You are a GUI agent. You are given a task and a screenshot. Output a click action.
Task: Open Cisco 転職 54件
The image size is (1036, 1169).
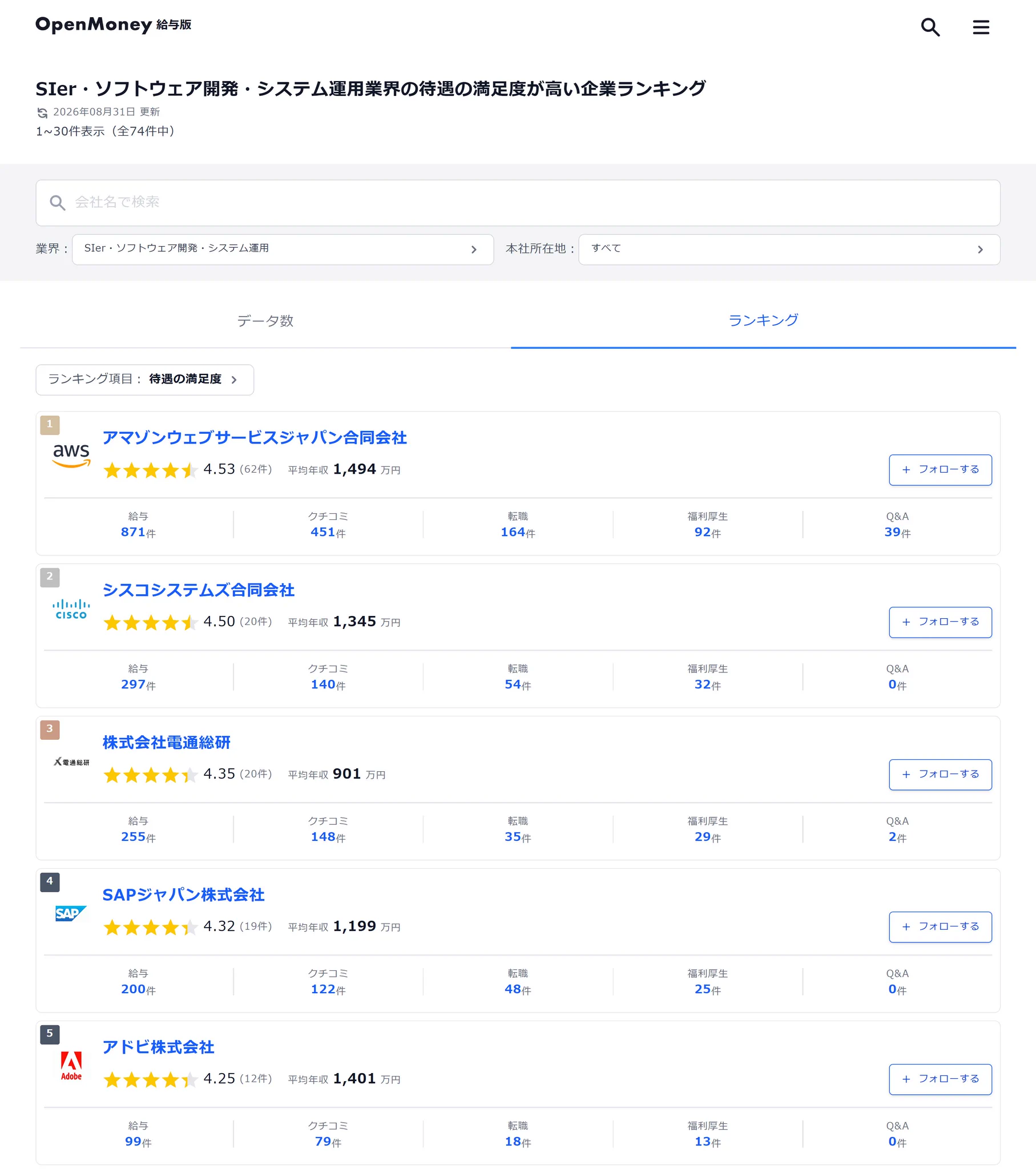tap(518, 677)
